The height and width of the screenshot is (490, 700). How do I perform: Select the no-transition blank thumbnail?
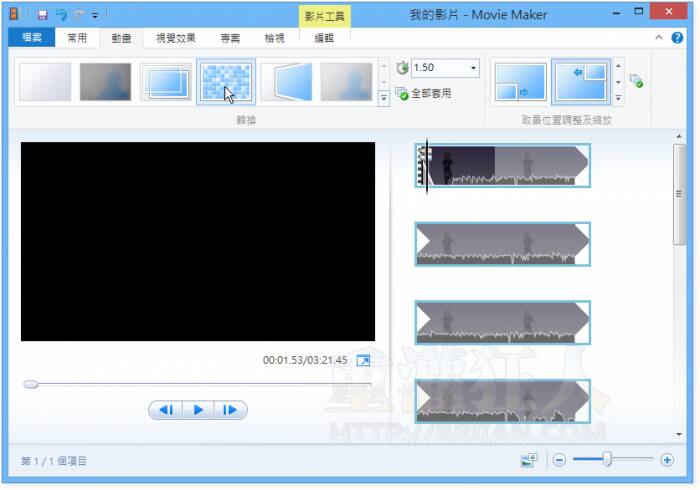point(45,82)
